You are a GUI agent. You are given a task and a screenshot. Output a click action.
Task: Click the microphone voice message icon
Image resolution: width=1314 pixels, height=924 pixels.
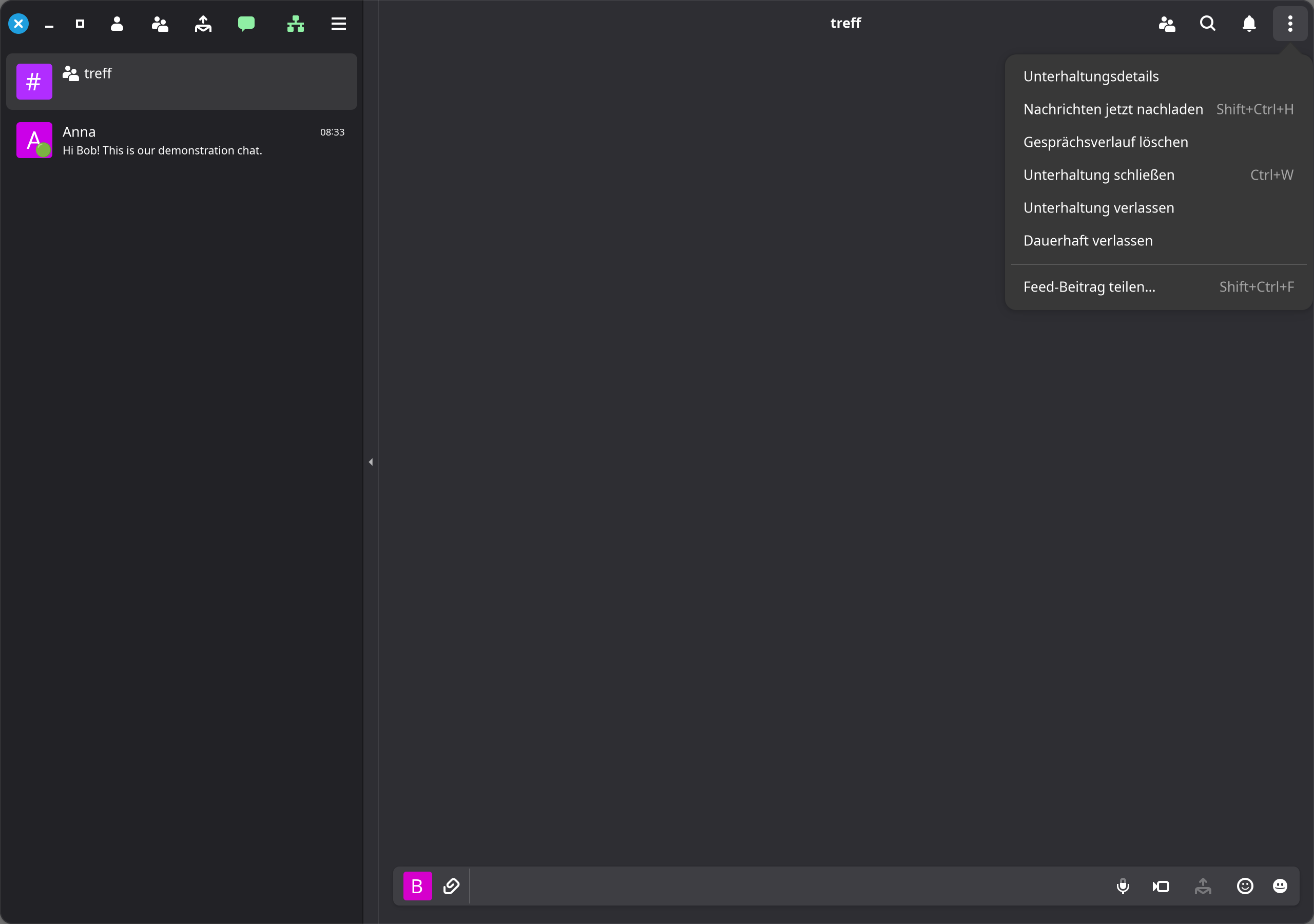tap(1123, 886)
